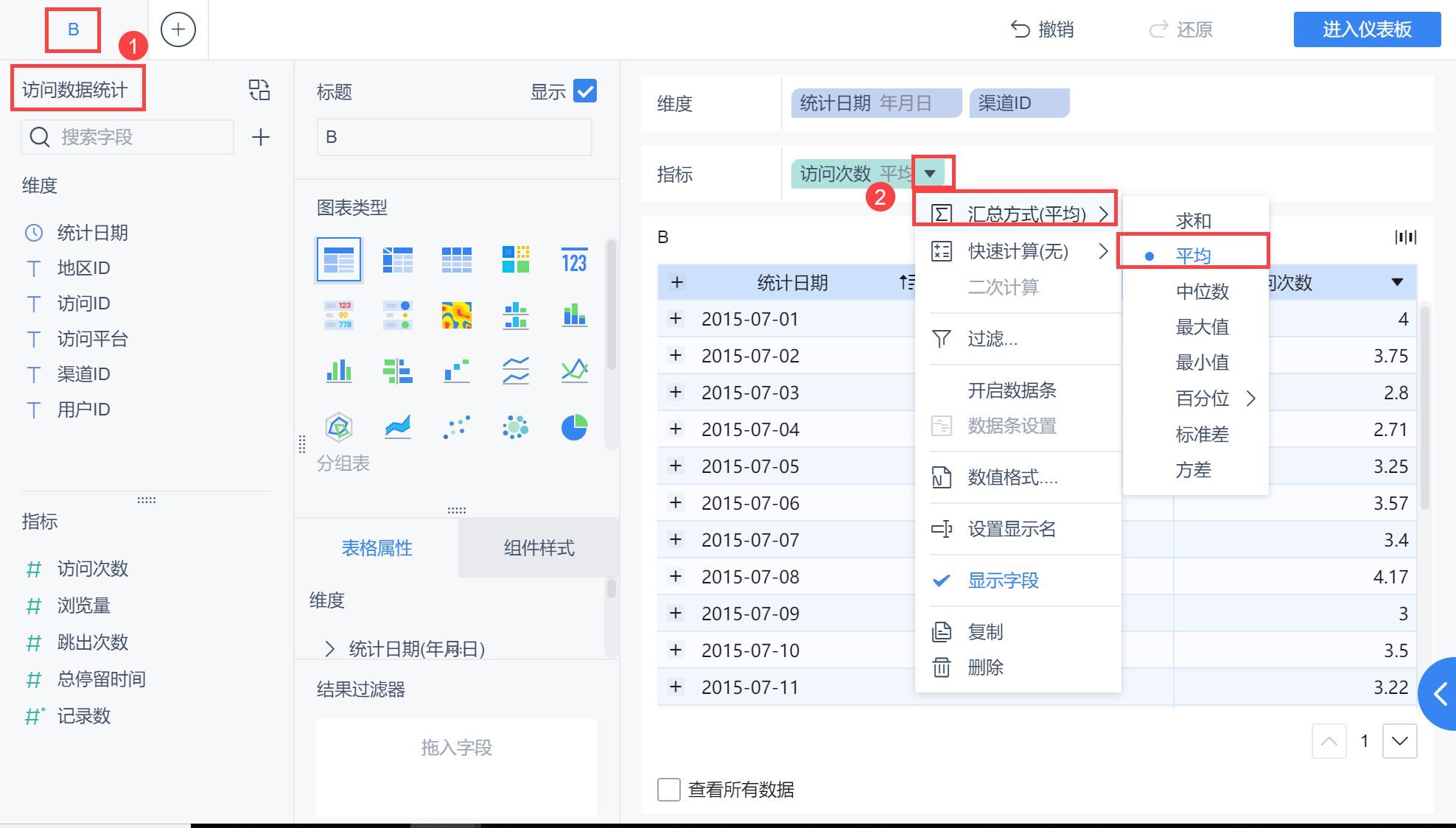Open the 访问次数 metric dropdown arrow
Image resolution: width=1456 pixels, height=828 pixels.
931,174
